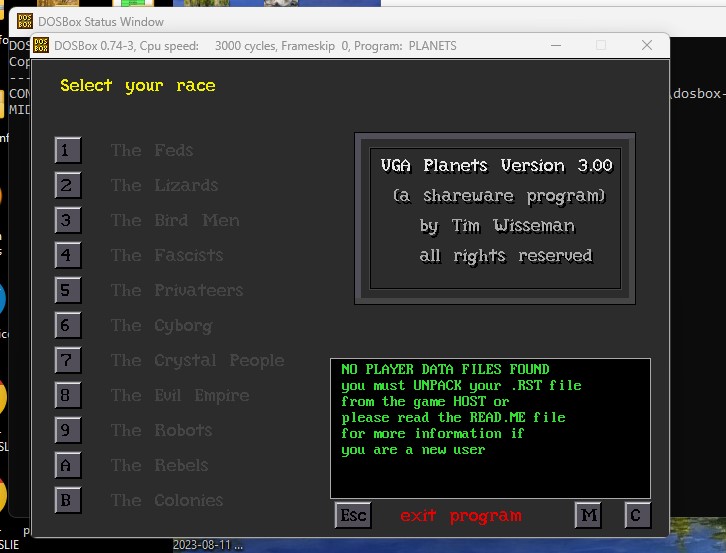Close the DOSBox PLANETS window
The height and width of the screenshot is (553, 726).
pyautogui.click(x=647, y=45)
